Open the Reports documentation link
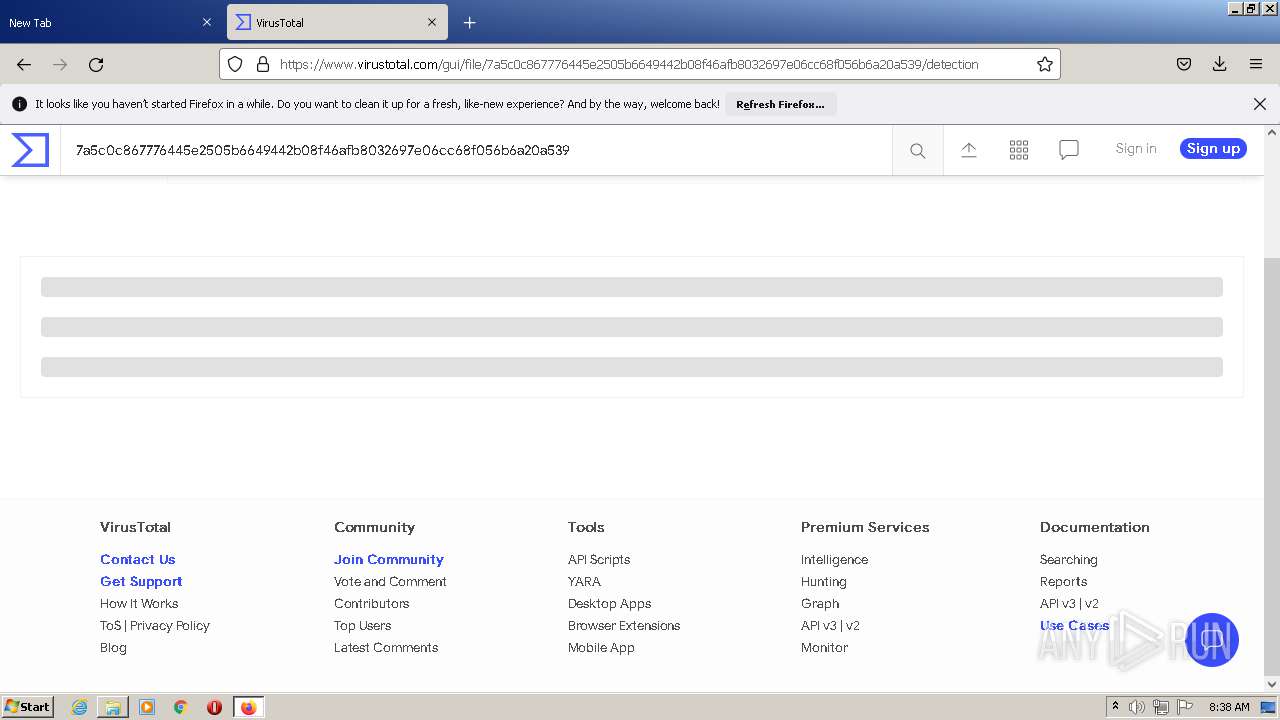Screen dimensions: 1280x720 coord(1063,581)
